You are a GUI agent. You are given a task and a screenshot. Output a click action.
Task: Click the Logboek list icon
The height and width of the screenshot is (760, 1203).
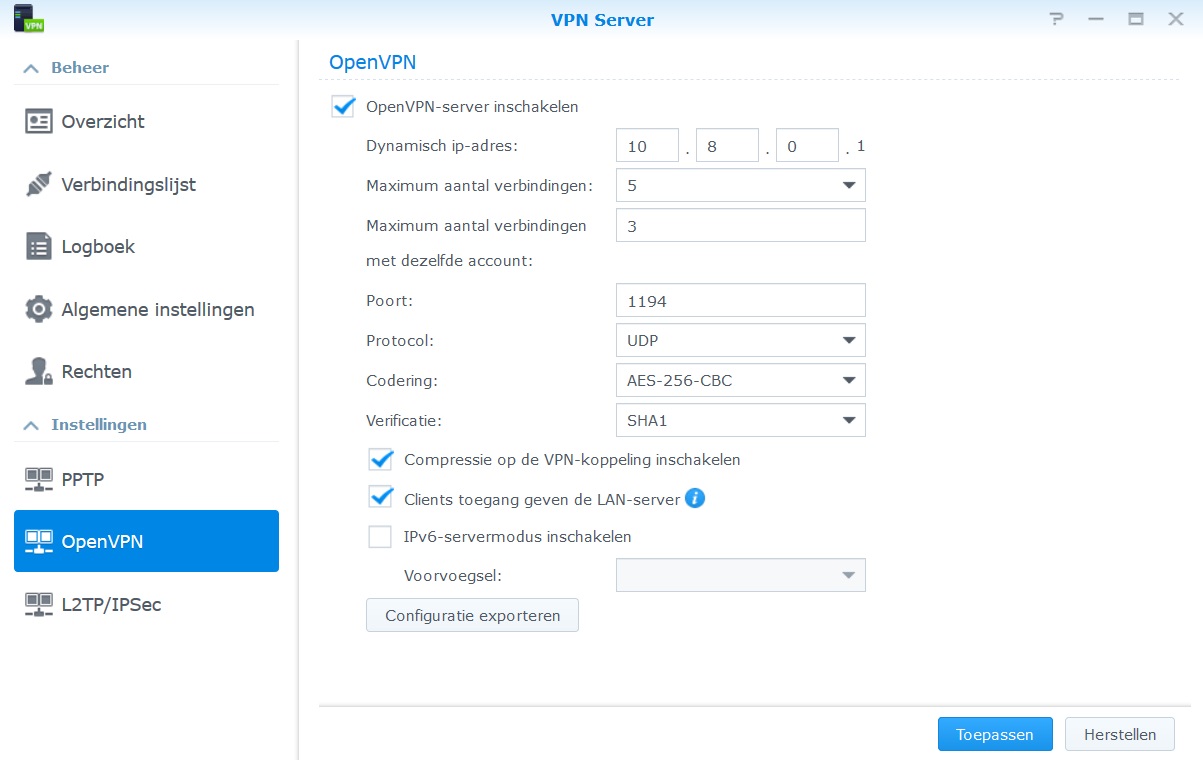39,247
